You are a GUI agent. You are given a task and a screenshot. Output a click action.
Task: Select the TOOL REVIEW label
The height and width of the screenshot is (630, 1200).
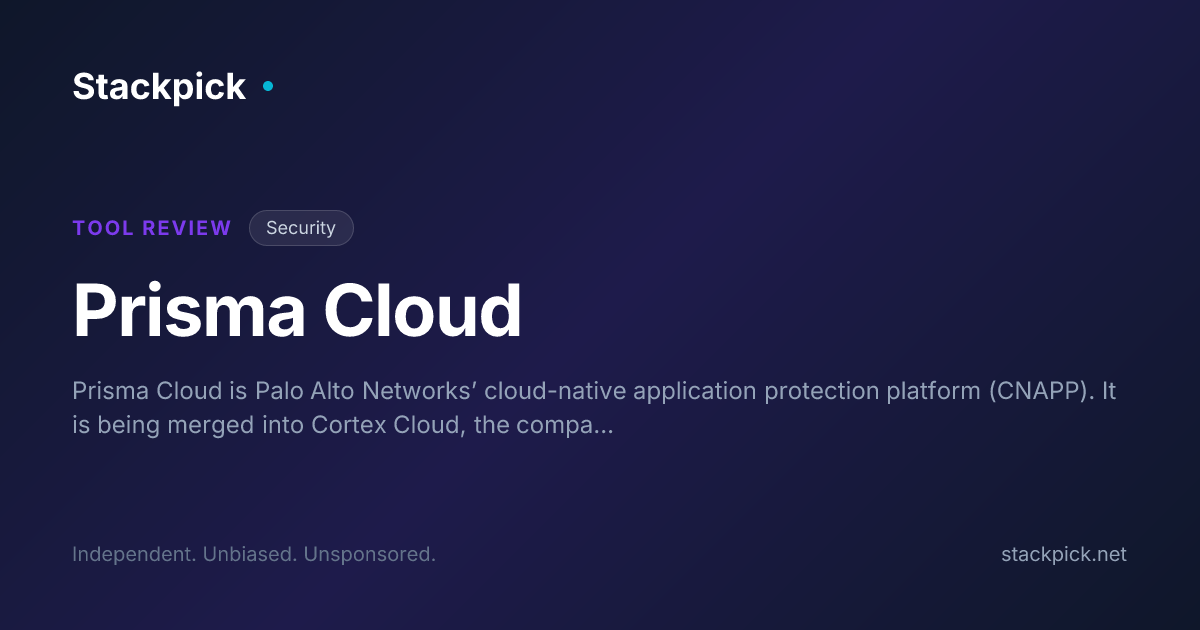coord(152,228)
